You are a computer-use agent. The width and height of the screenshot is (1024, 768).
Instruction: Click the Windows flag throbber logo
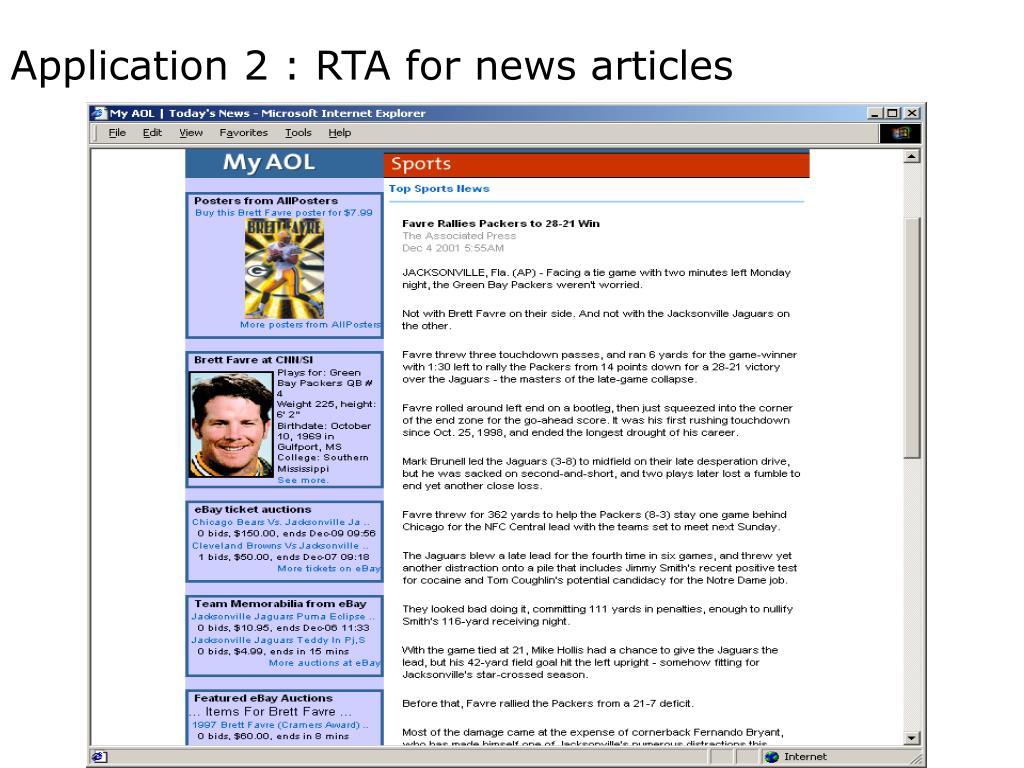(901, 133)
